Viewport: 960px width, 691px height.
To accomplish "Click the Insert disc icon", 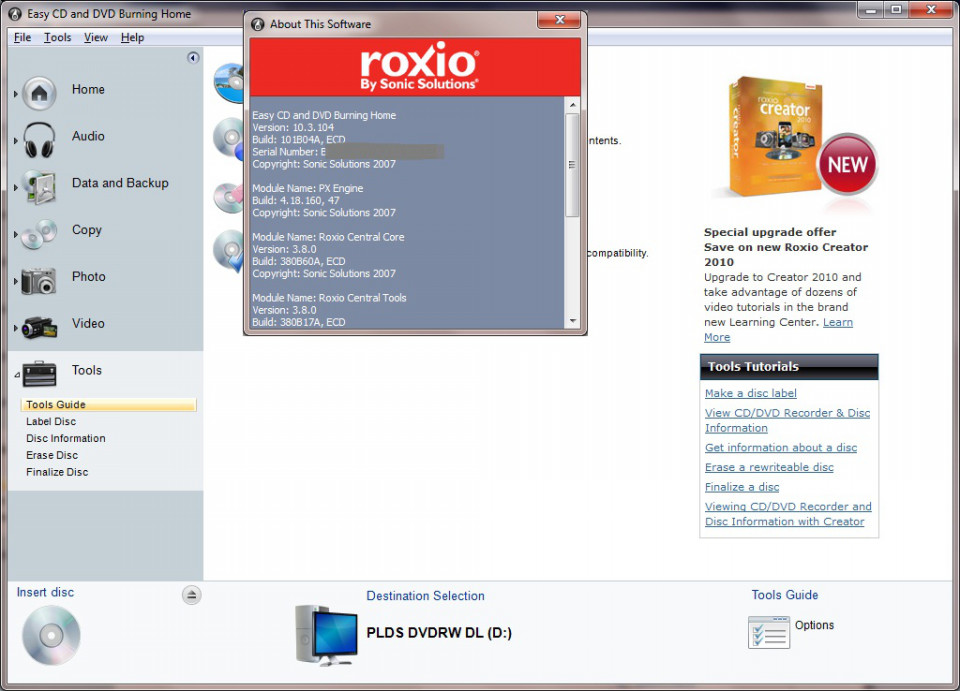I will coord(51,635).
